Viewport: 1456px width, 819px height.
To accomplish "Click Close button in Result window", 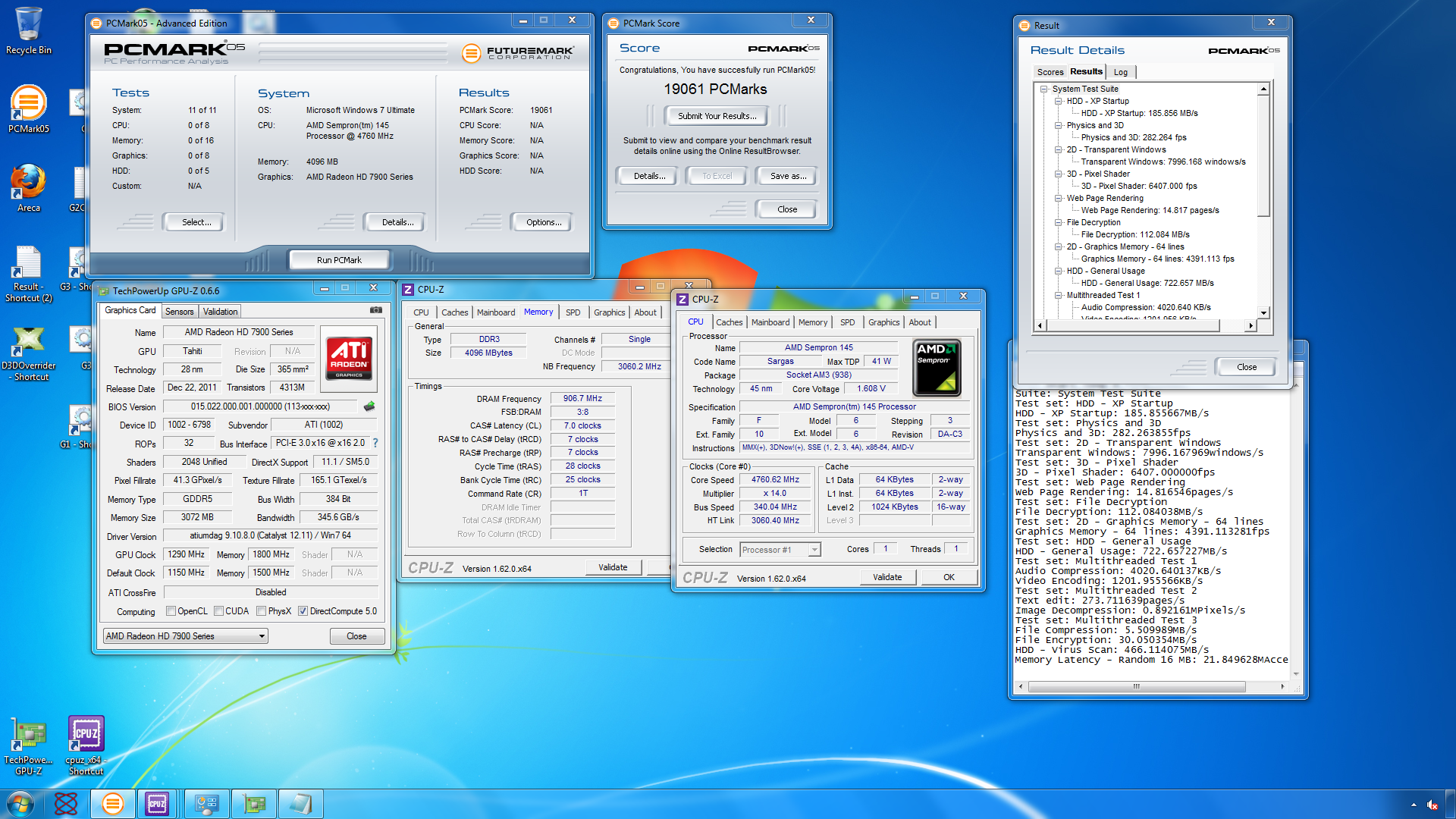I will pyautogui.click(x=1247, y=367).
